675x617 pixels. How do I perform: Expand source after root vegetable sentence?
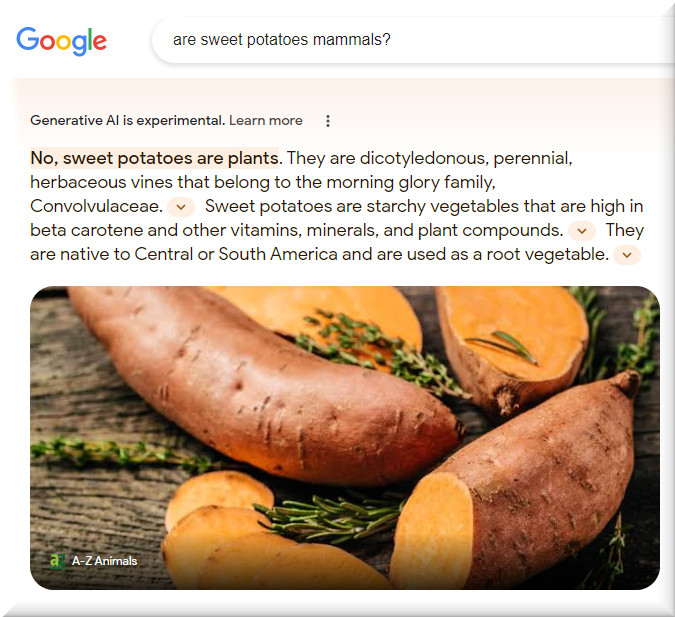click(x=627, y=255)
